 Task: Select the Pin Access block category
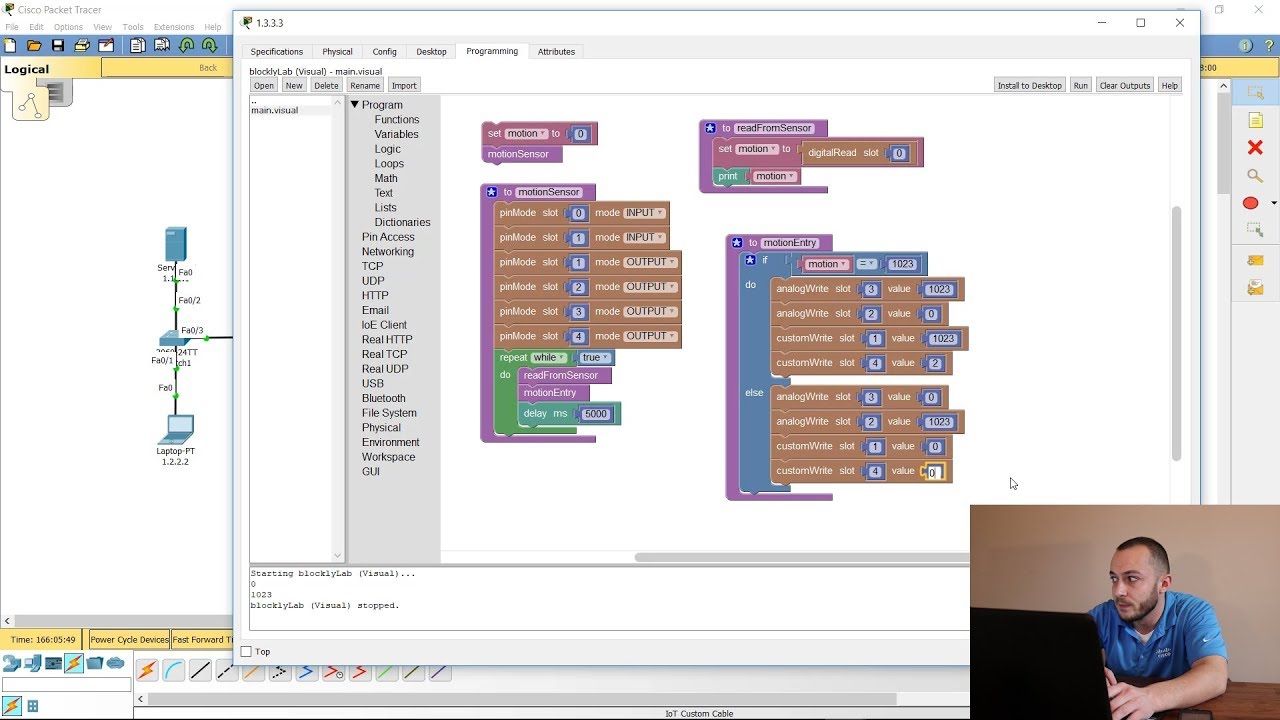click(x=388, y=237)
